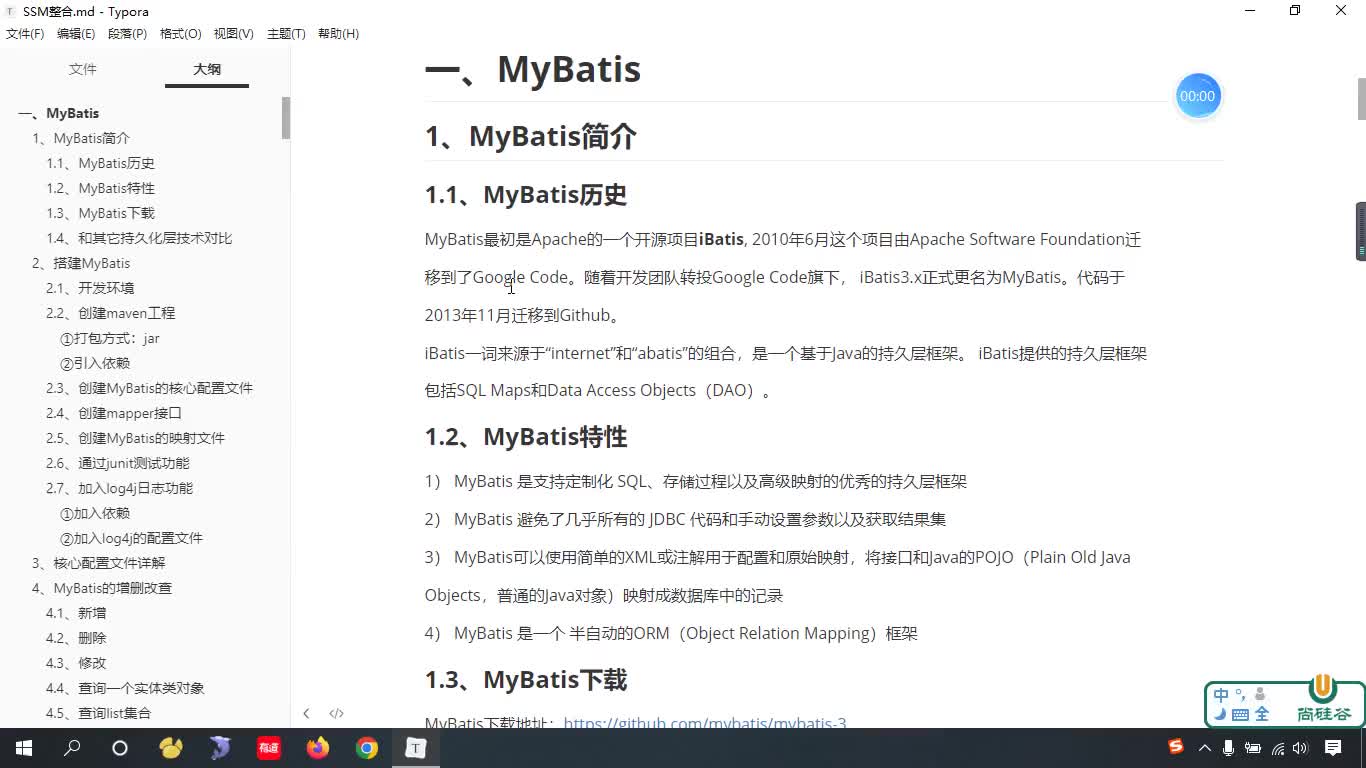1366x768 pixels.
Task: Select the Typora taskbar icon
Action: click(415, 748)
